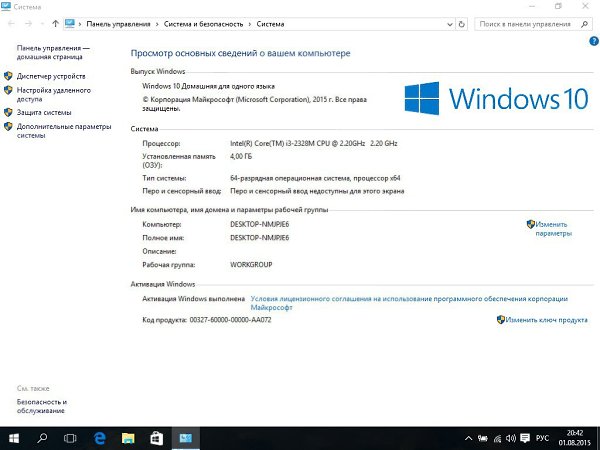This screenshot has width=600, height=450.
Task: Switch the input language РУС indicator
Action: coord(542,439)
